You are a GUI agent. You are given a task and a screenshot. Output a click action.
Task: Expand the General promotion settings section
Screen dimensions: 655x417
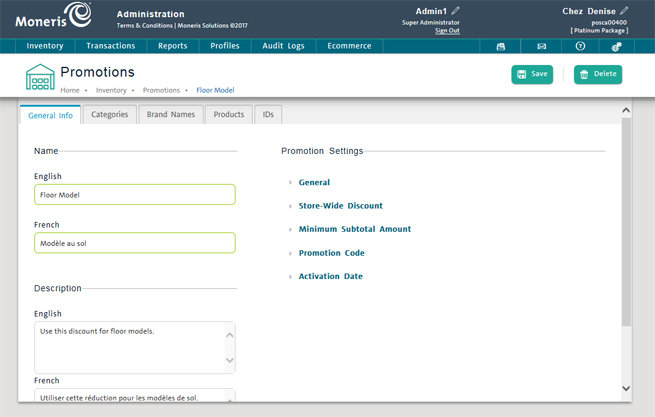pos(314,183)
